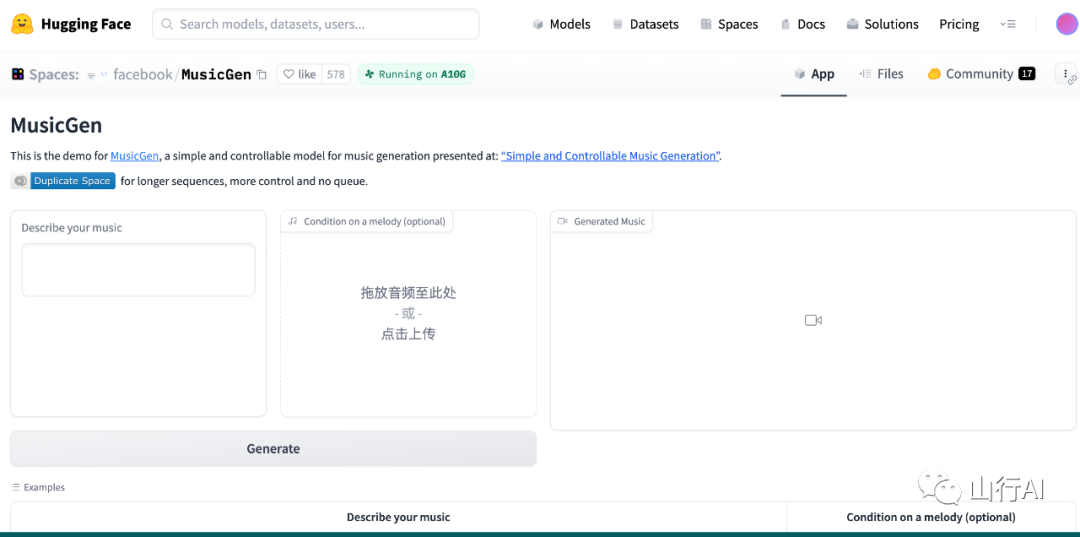This screenshot has height=537, width=1080.
Task: Like the MusicGen space
Action: [300, 74]
